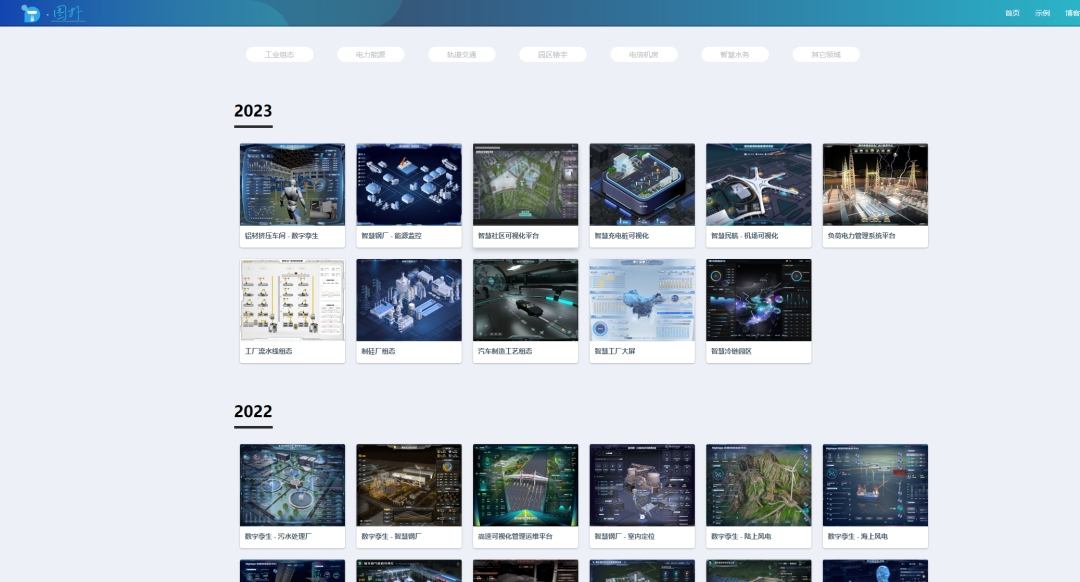
Task: Open the 首页 nav menu item
Action: coord(1012,13)
